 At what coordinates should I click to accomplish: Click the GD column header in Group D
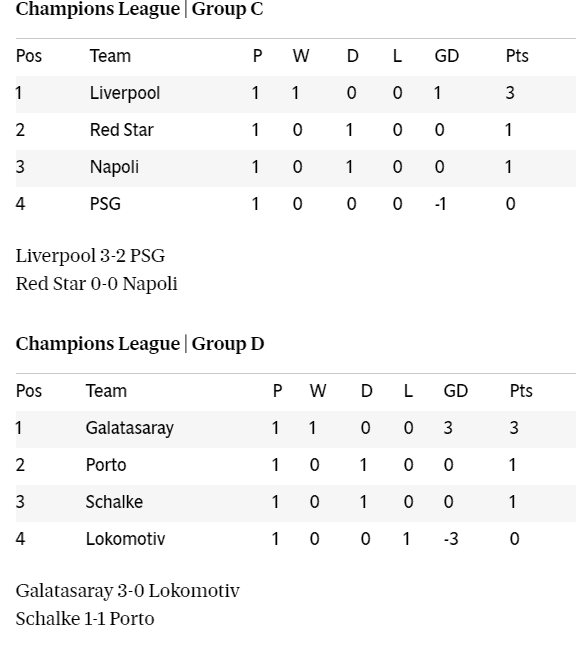tap(455, 391)
